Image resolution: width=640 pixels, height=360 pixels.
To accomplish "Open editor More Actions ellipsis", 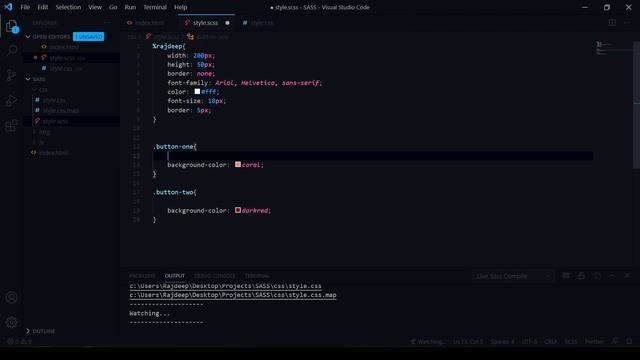I will [627, 23].
